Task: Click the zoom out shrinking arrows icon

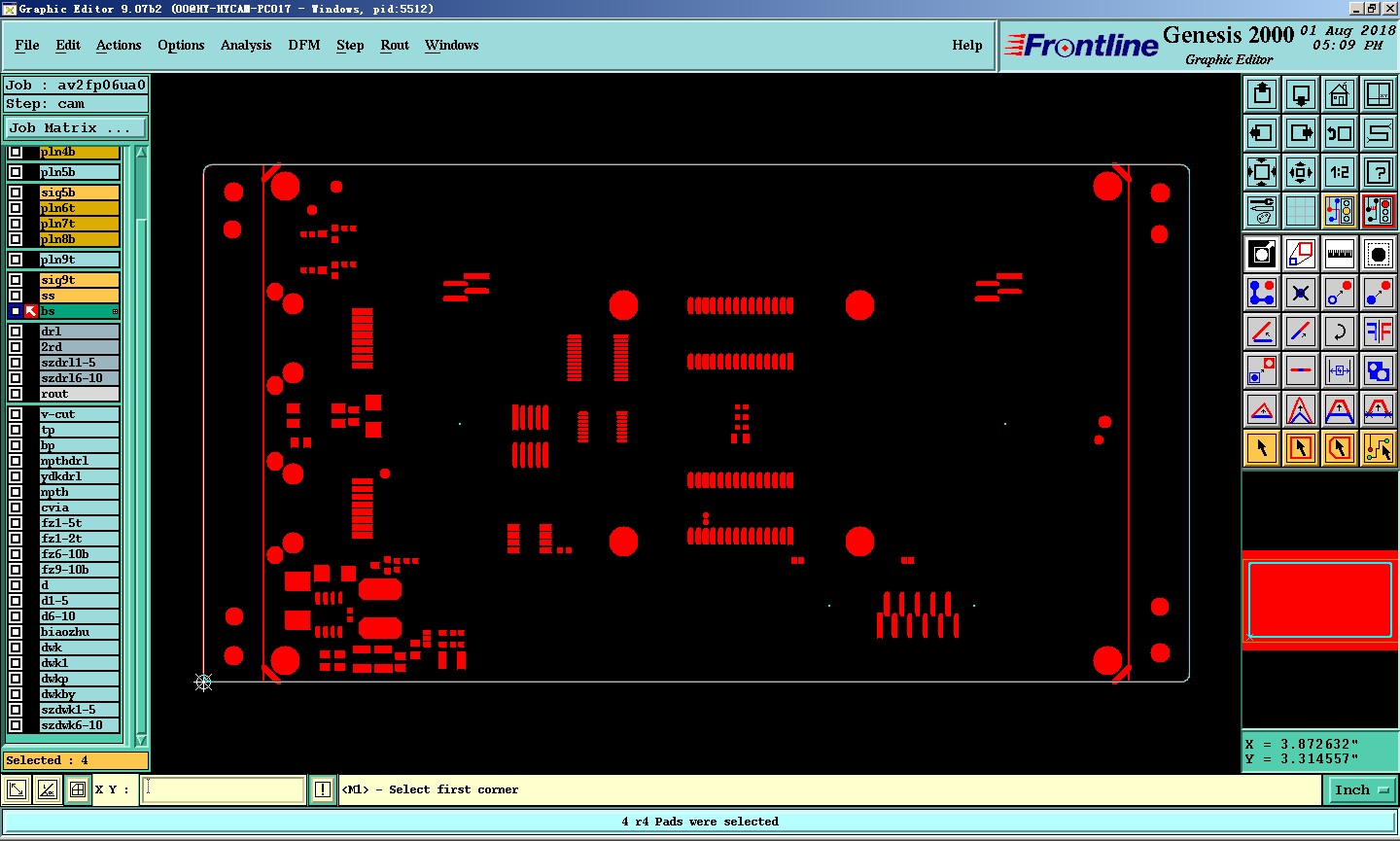Action: point(1301,172)
